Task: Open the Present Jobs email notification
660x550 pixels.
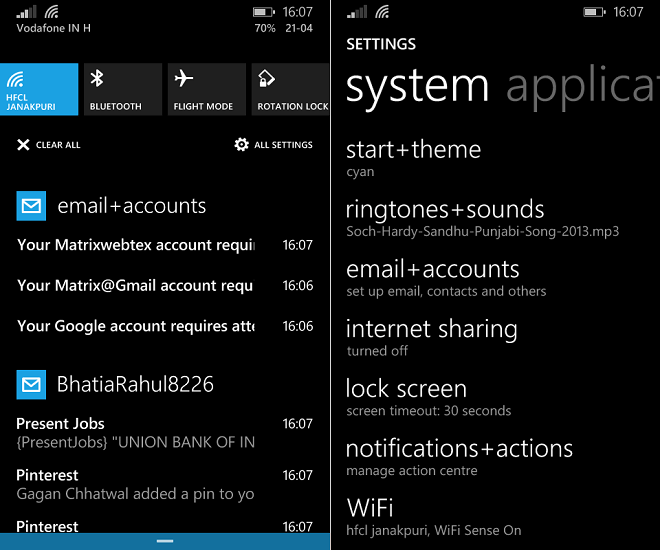Action: coord(165,433)
